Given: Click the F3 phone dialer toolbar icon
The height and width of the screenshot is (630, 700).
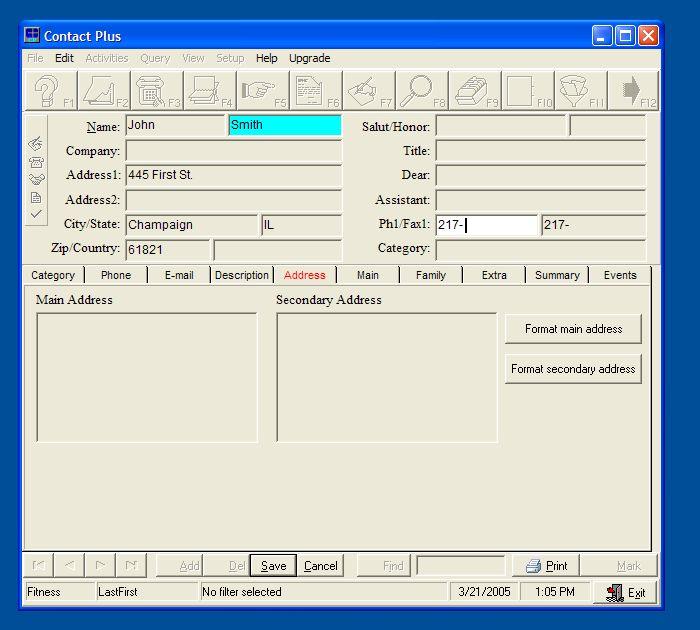Looking at the screenshot, I should pos(158,91).
